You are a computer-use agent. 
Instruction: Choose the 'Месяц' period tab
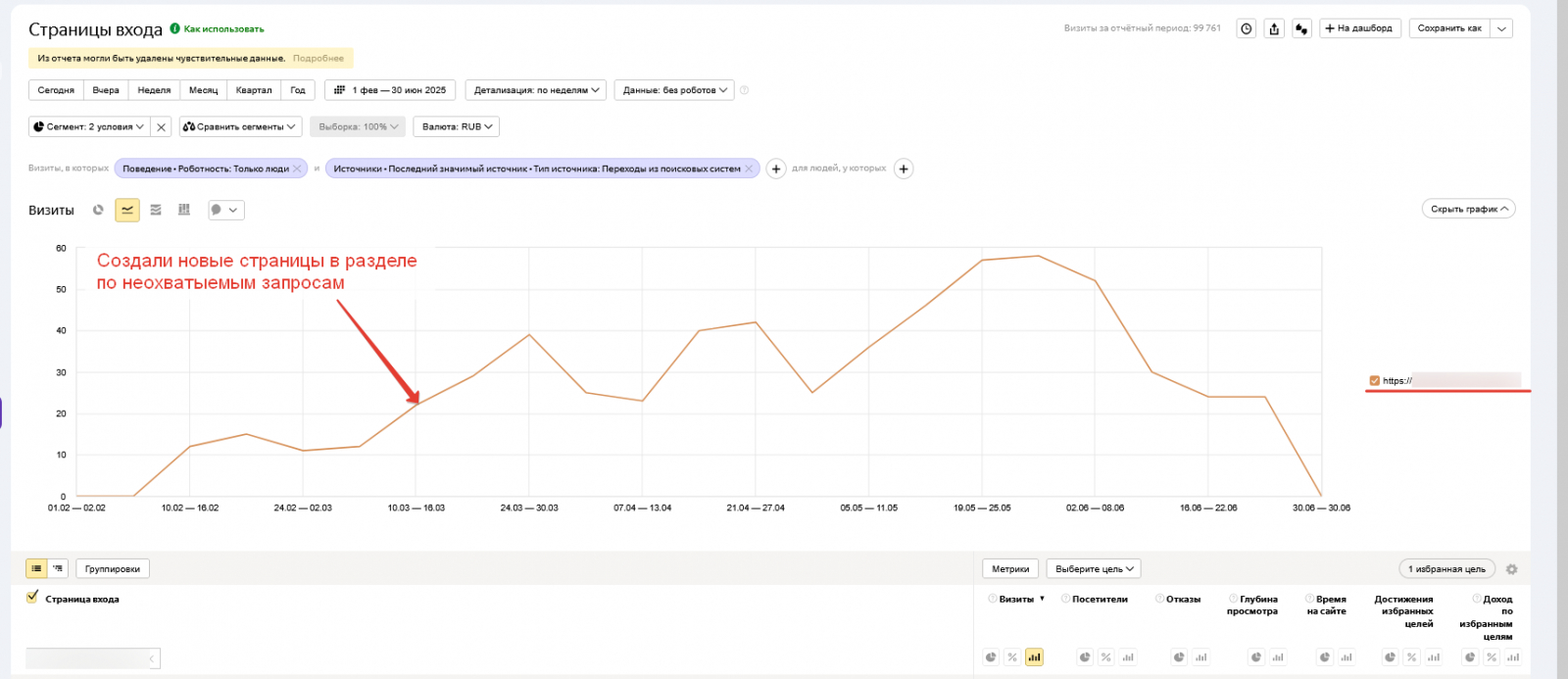(203, 90)
